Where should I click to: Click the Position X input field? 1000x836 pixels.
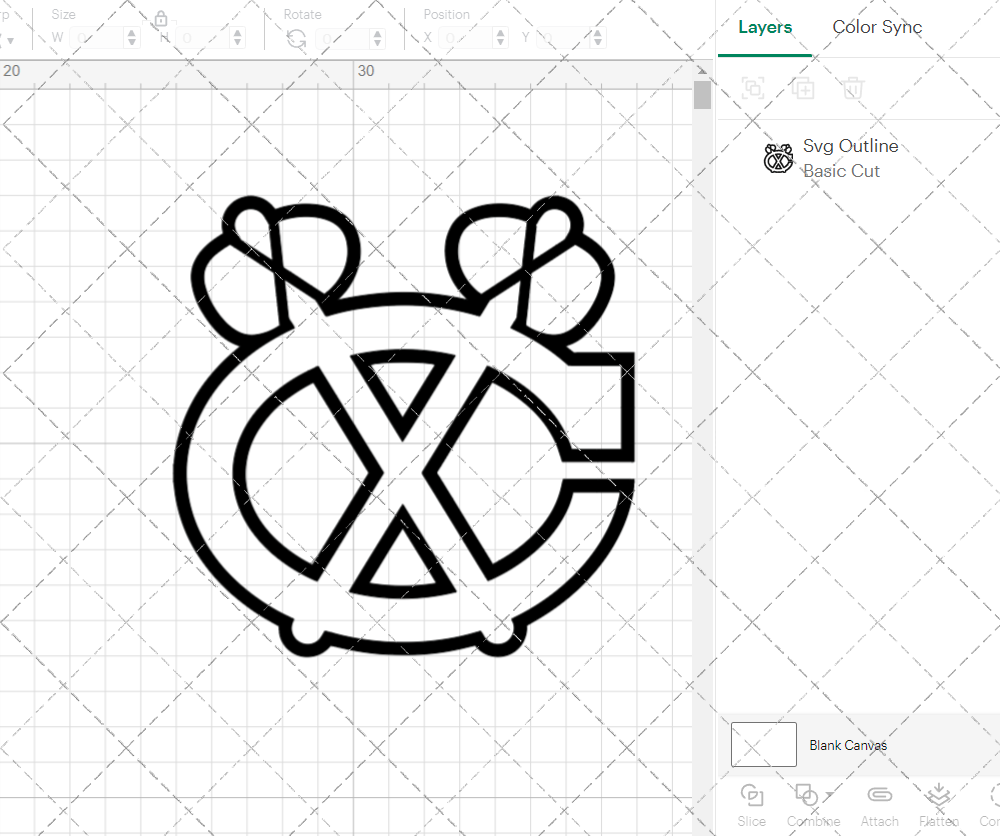pos(466,38)
